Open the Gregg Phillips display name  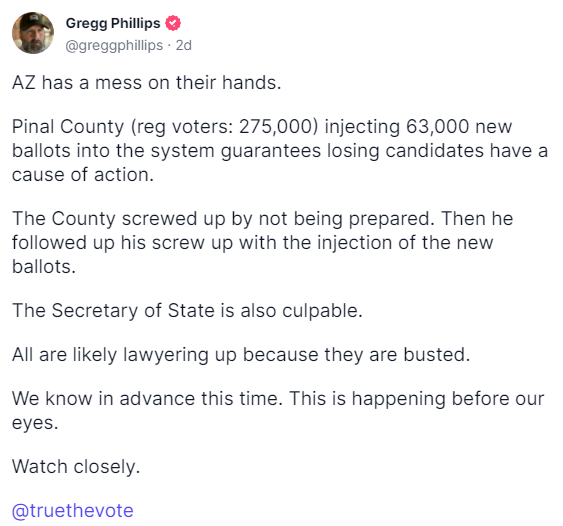113,23
